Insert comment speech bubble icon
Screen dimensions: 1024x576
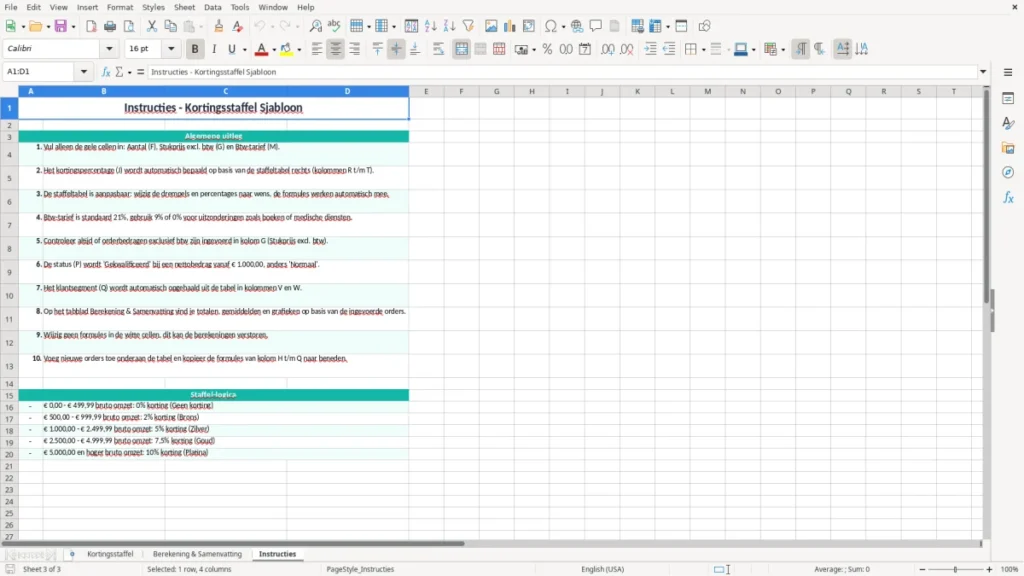pyautogui.click(x=596, y=26)
